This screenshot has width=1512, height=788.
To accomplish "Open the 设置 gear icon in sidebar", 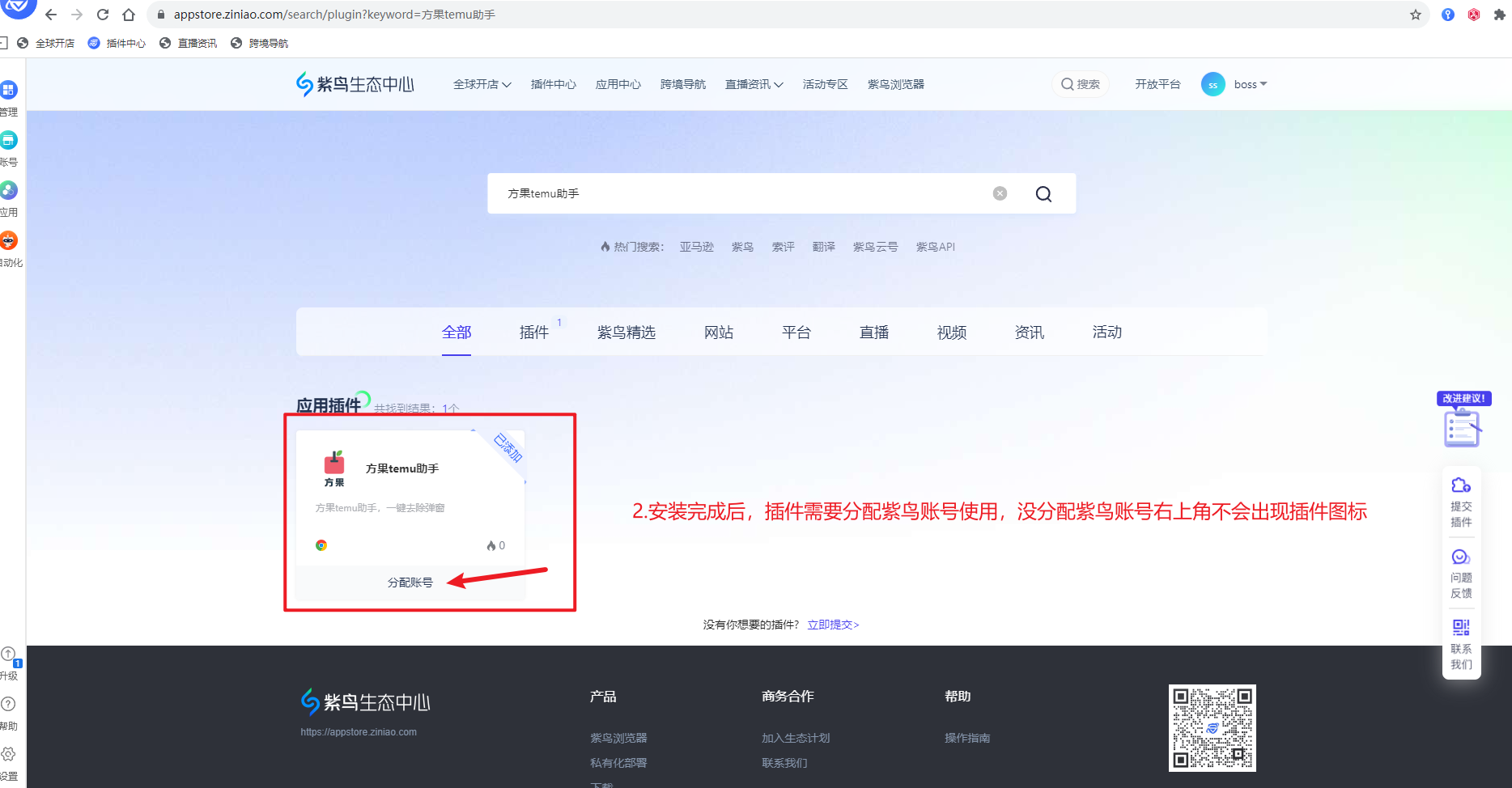I will point(9,754).
